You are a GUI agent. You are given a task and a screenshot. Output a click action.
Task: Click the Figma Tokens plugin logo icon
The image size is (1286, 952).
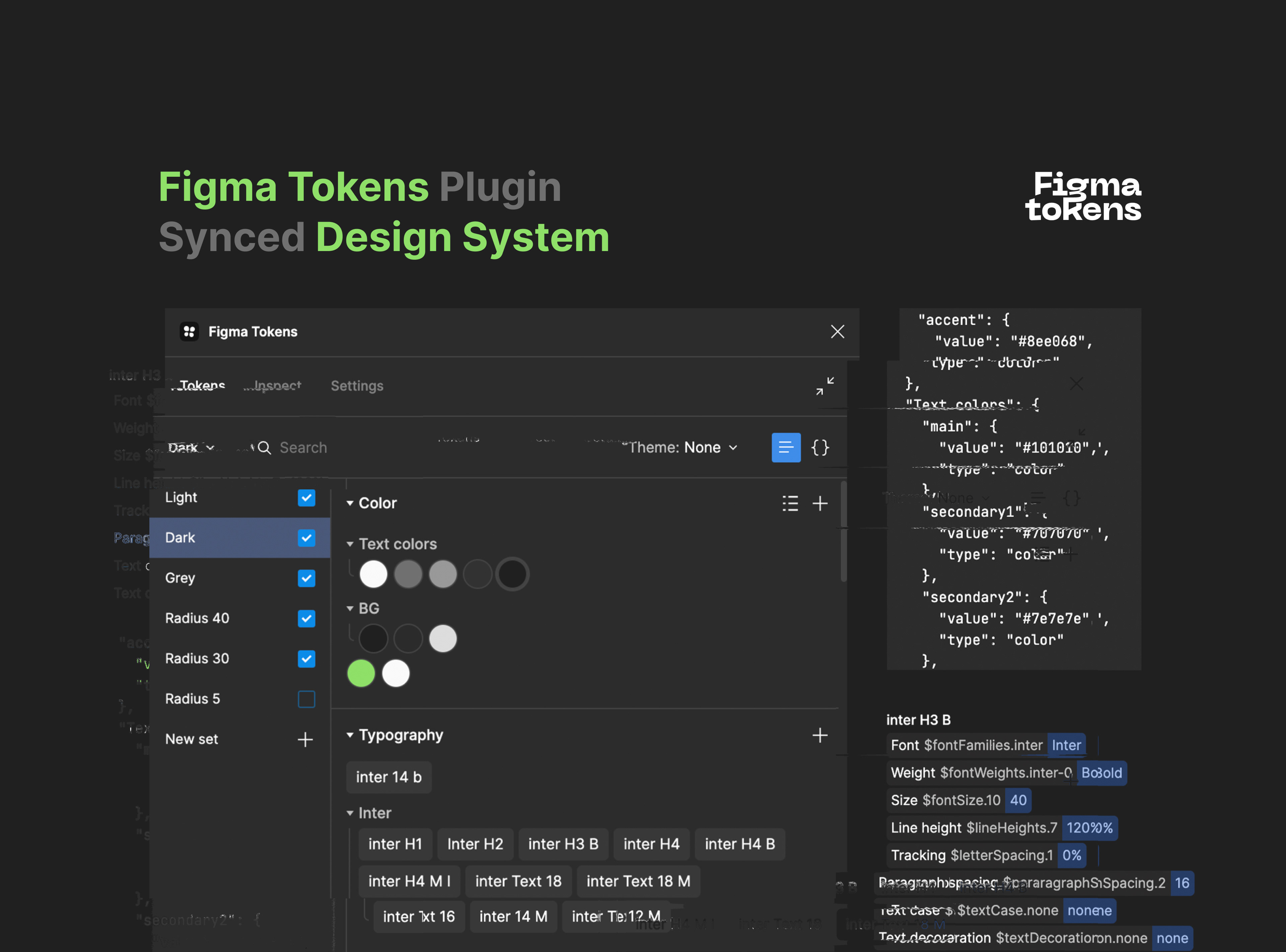(189, 331)
